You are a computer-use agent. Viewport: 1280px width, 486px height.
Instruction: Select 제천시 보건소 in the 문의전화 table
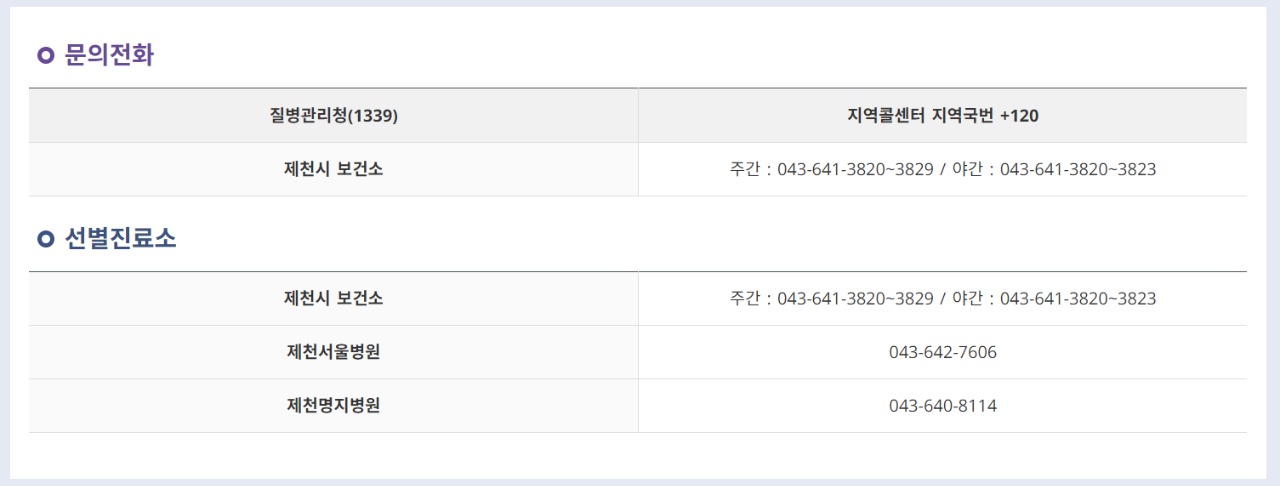[333, 169]
